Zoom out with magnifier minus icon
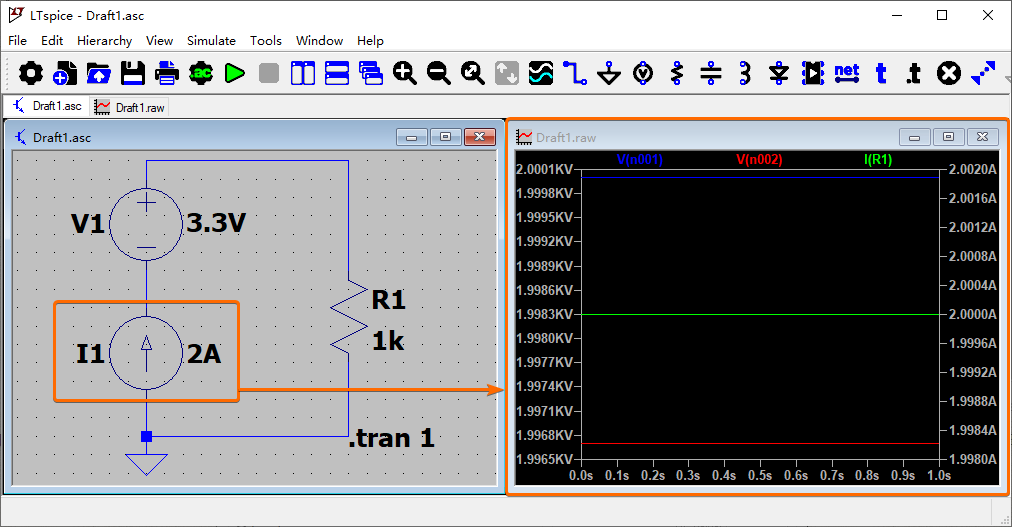Viewport: 1012px width, 527px height. pyautogui.click(x=439, y=74)
